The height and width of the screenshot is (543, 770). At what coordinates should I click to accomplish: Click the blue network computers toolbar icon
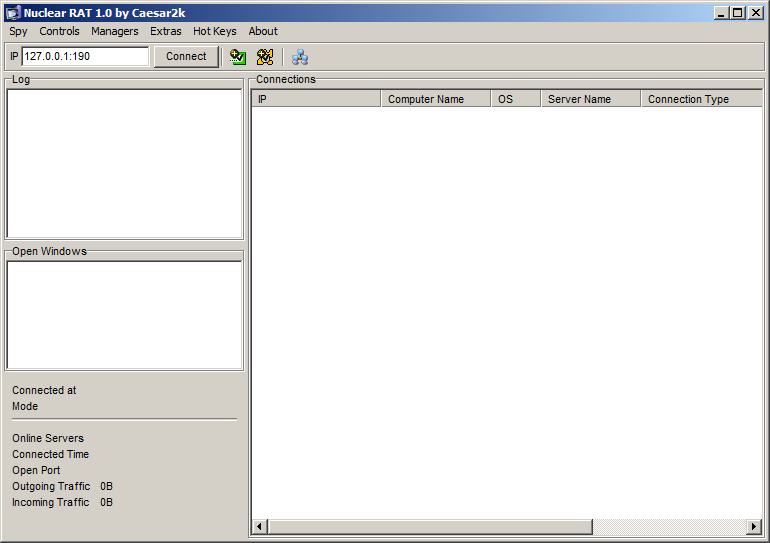click(300, 57)
